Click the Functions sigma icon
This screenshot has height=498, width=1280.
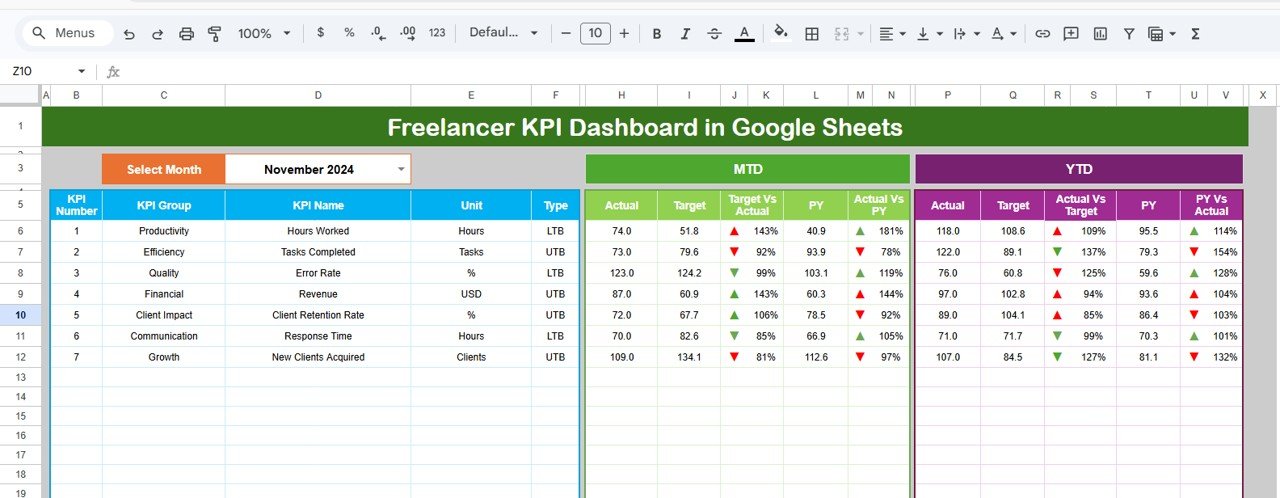pyautogui.click(x=1195, y=33)
